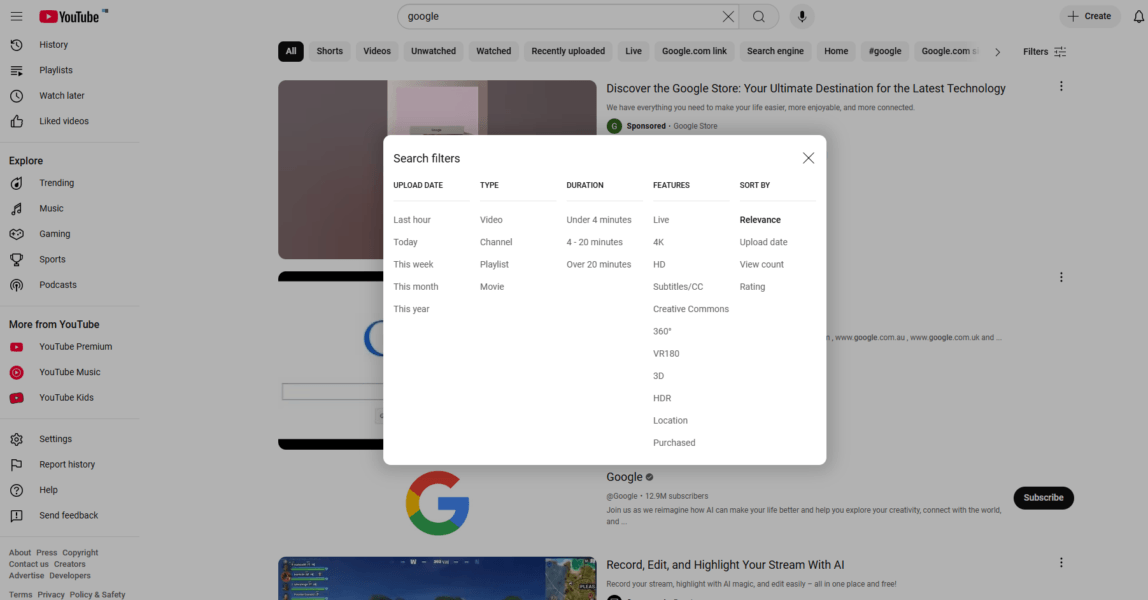
Task: Open the three-dot menu on the Google Store result
Action: click(x=1061, y=86)
